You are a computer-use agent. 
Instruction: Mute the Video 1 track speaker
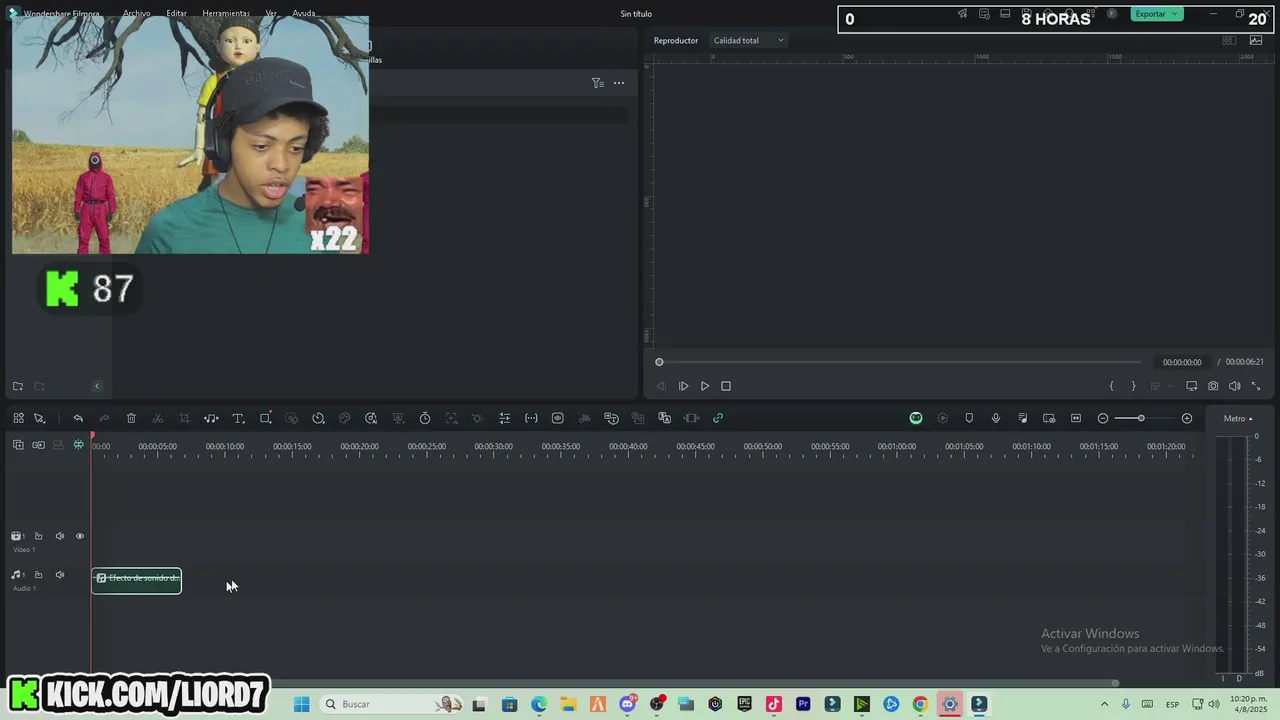60,536
